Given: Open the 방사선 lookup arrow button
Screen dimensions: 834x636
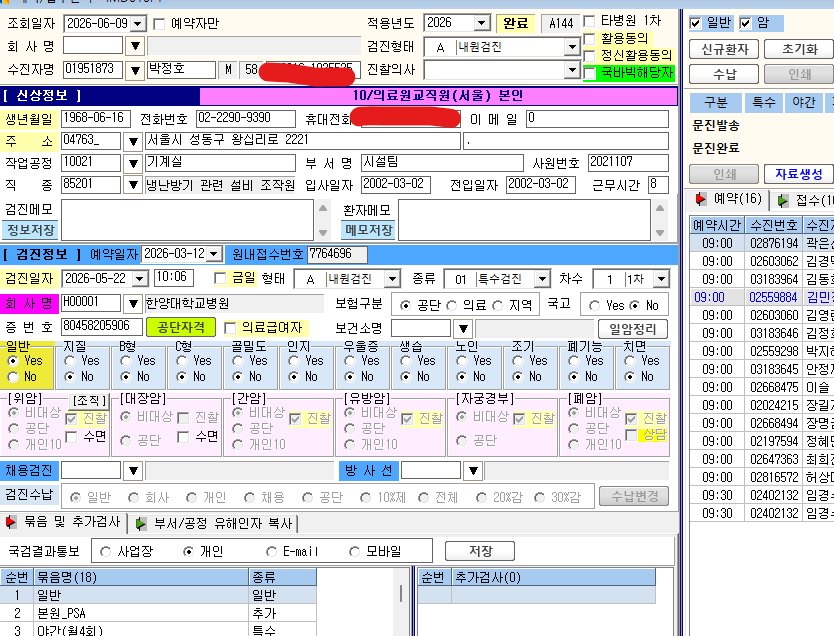Looking at the screenshot, I should (x=473, y=471).
